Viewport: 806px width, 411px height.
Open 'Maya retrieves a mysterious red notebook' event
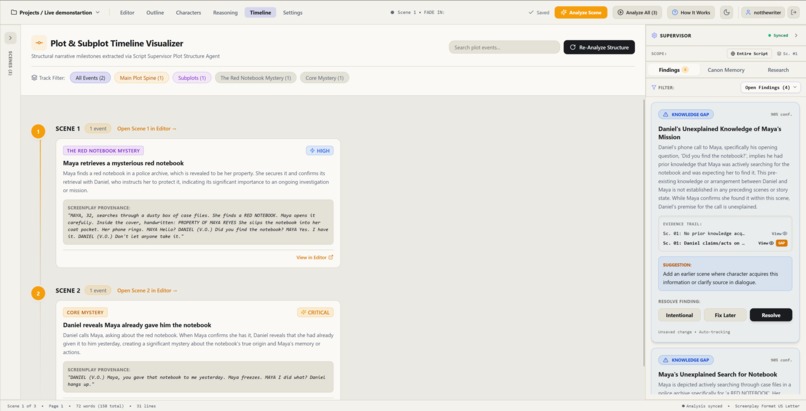[123, 163]
